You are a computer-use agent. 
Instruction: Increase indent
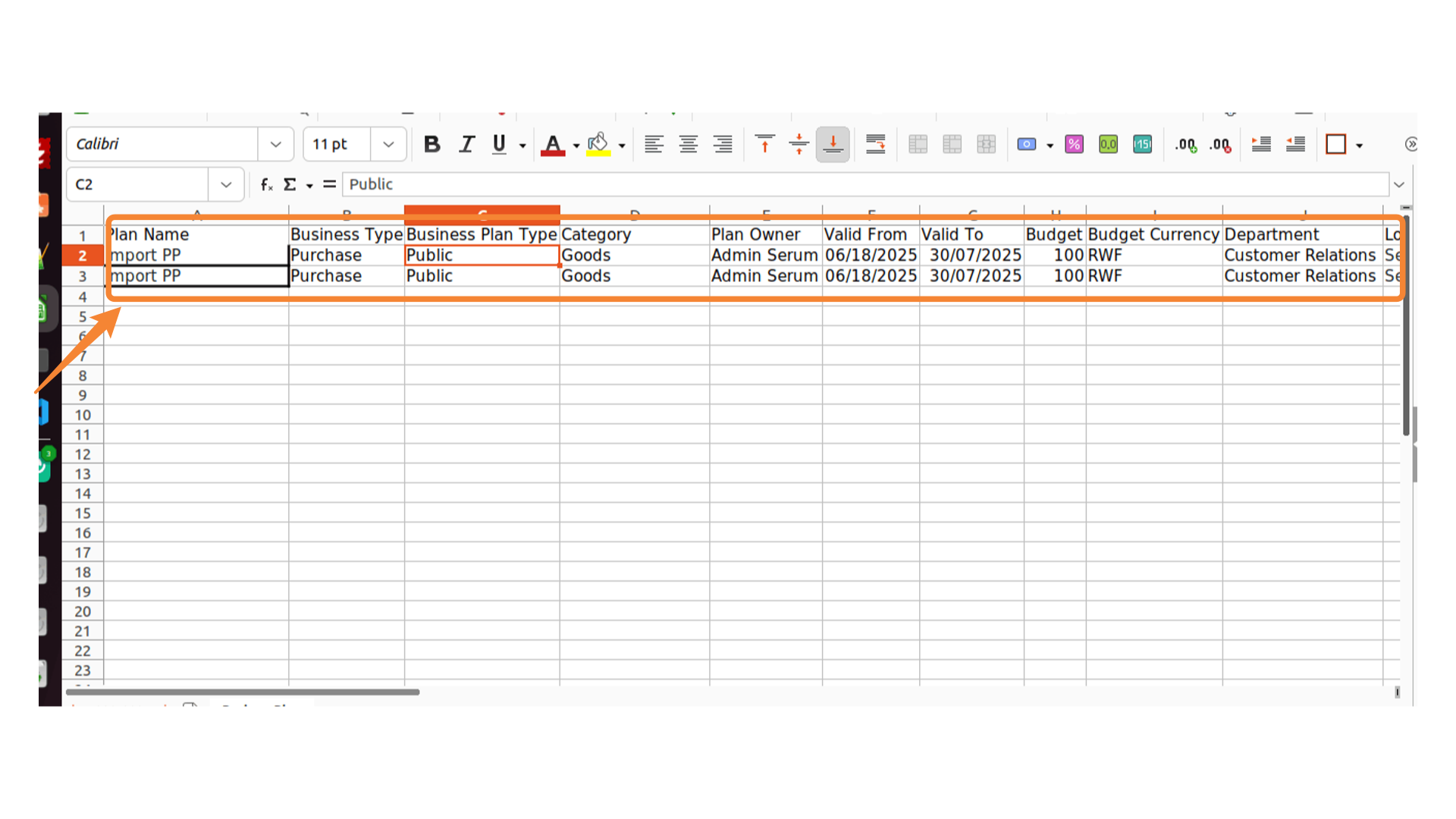tap(1261, 144)
